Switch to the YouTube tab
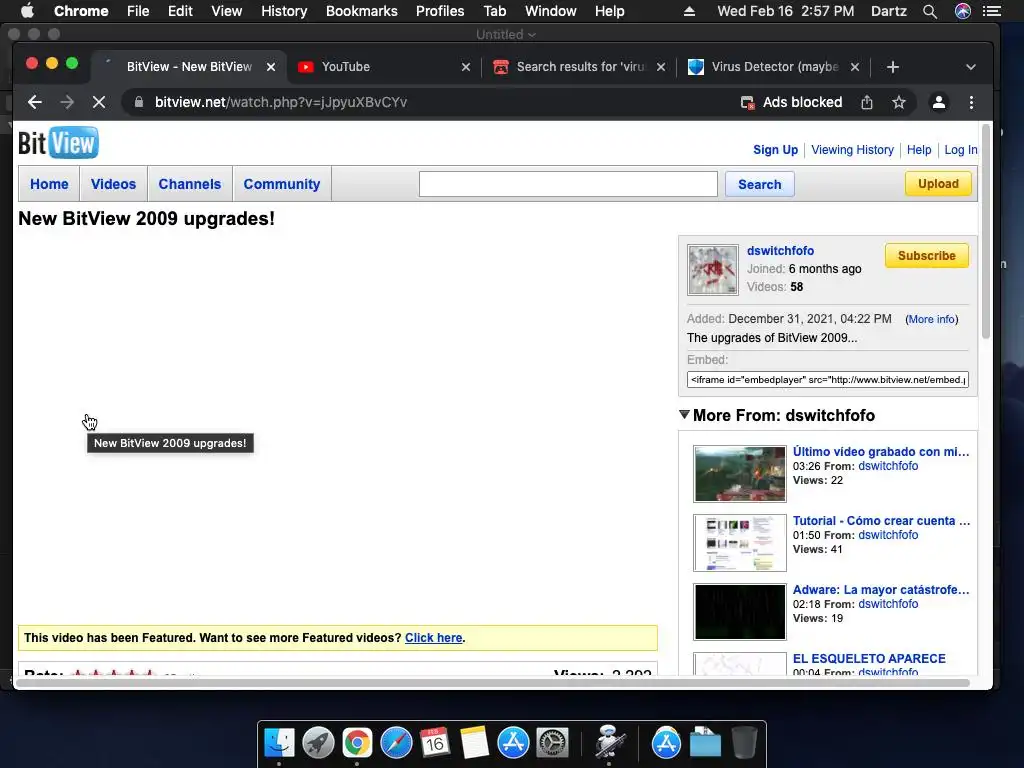 pyautogui.click(x=383, y=67)
